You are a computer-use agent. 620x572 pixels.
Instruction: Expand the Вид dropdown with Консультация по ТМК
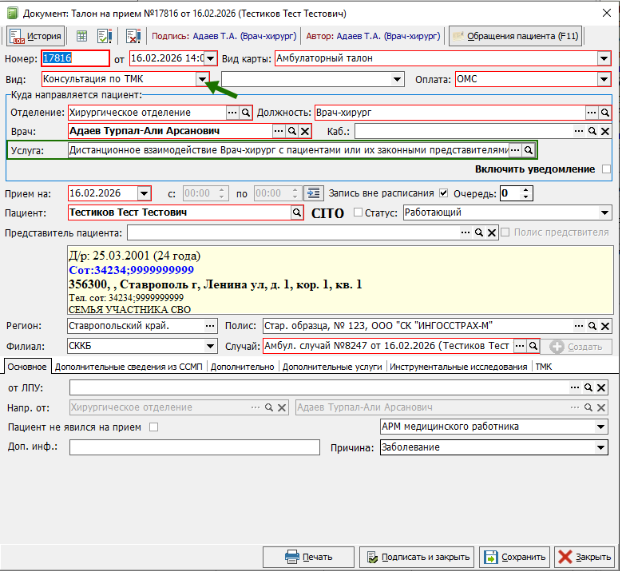(x=202, y=77)
